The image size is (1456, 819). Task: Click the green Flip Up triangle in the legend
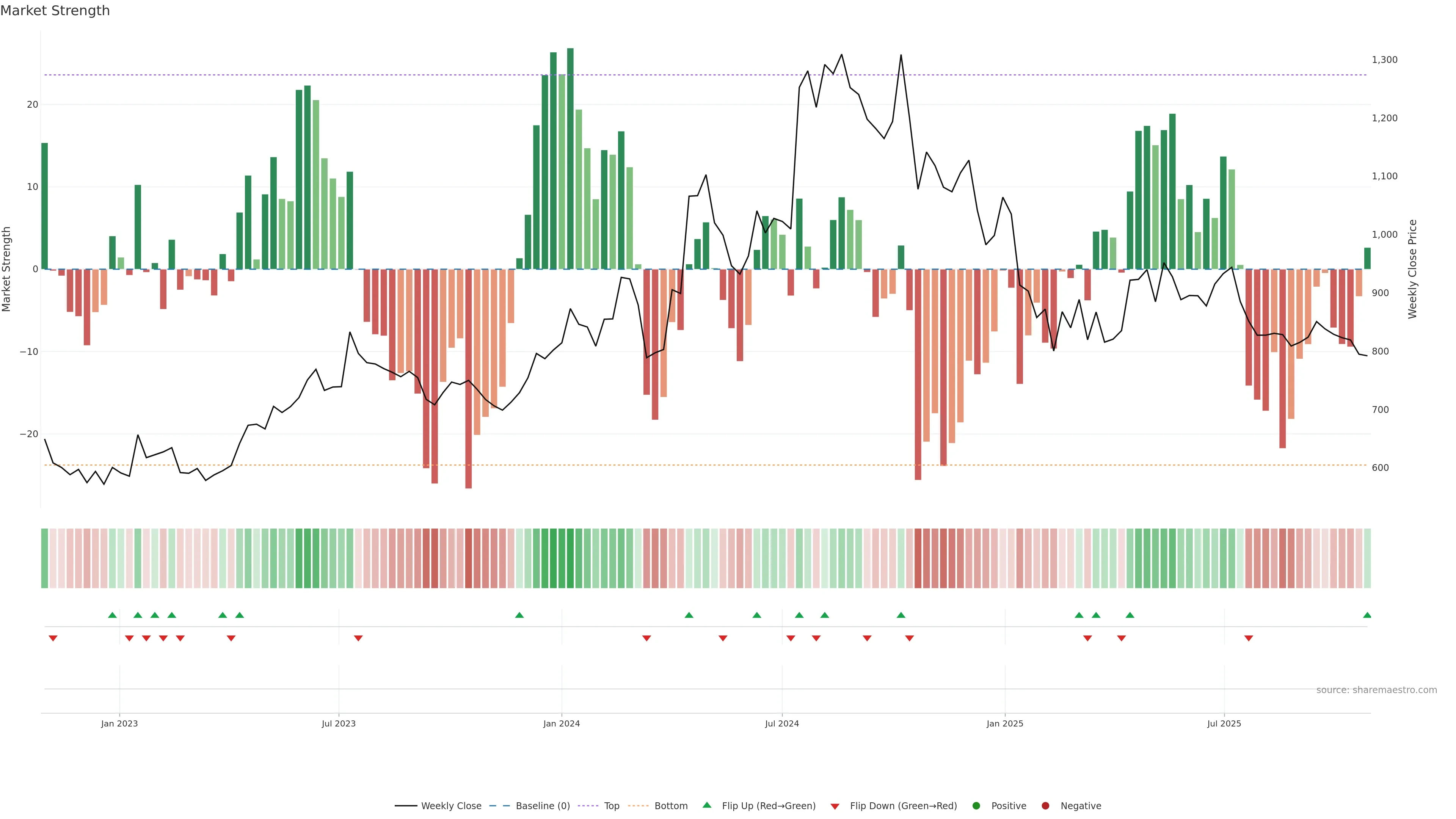point(706,805)
